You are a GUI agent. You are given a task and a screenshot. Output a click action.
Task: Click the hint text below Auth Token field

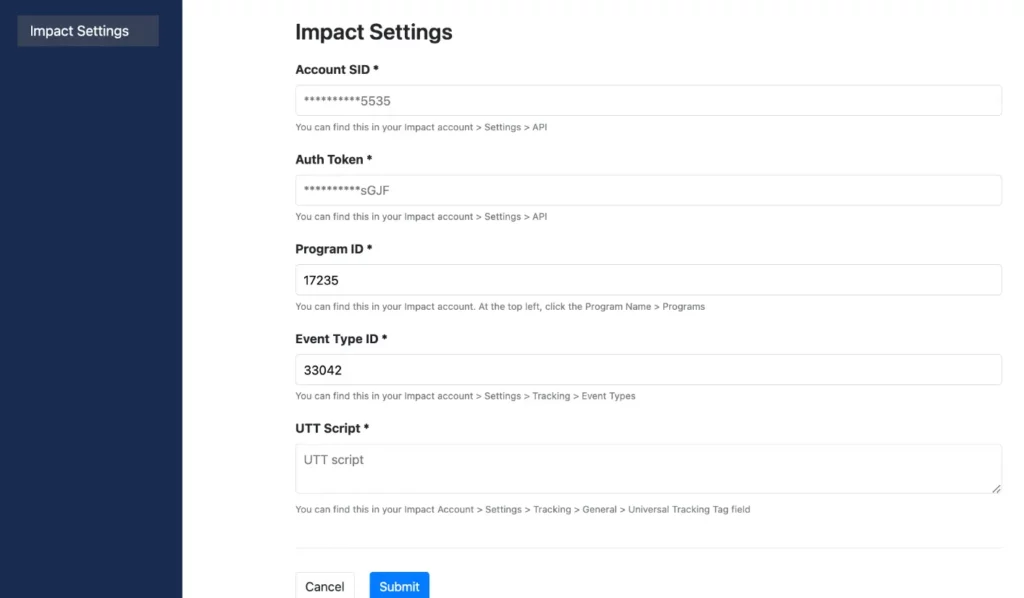point(421,217)
